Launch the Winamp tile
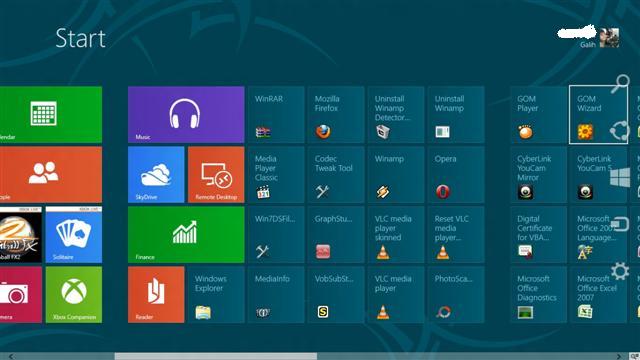 point(396,174)
